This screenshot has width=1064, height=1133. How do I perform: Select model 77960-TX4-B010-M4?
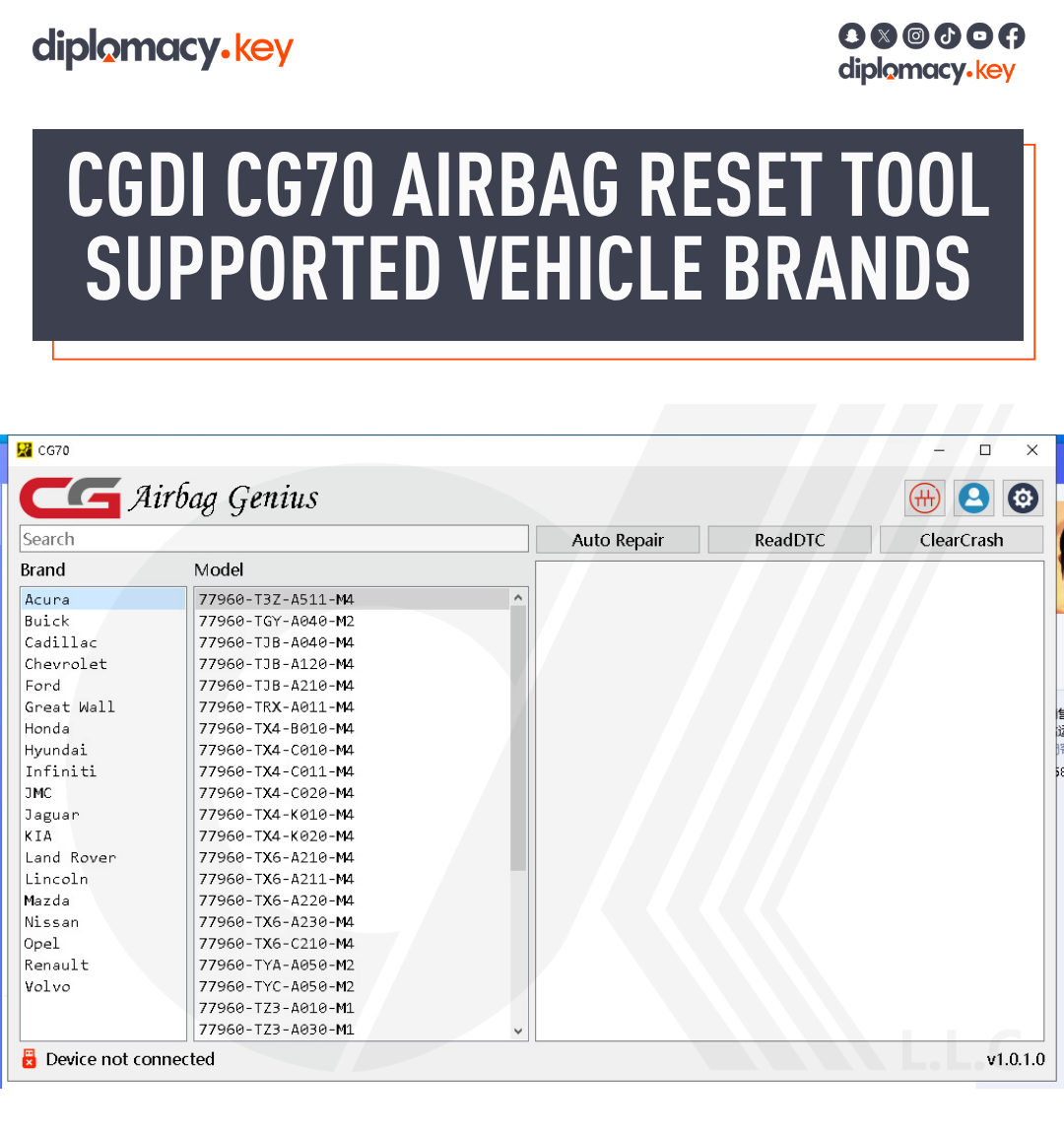point(275,728)
